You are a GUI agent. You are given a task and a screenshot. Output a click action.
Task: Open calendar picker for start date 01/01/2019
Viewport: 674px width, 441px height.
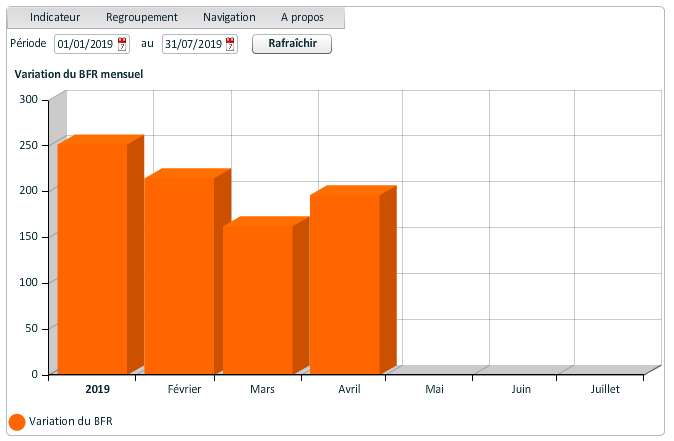[122, 44]
